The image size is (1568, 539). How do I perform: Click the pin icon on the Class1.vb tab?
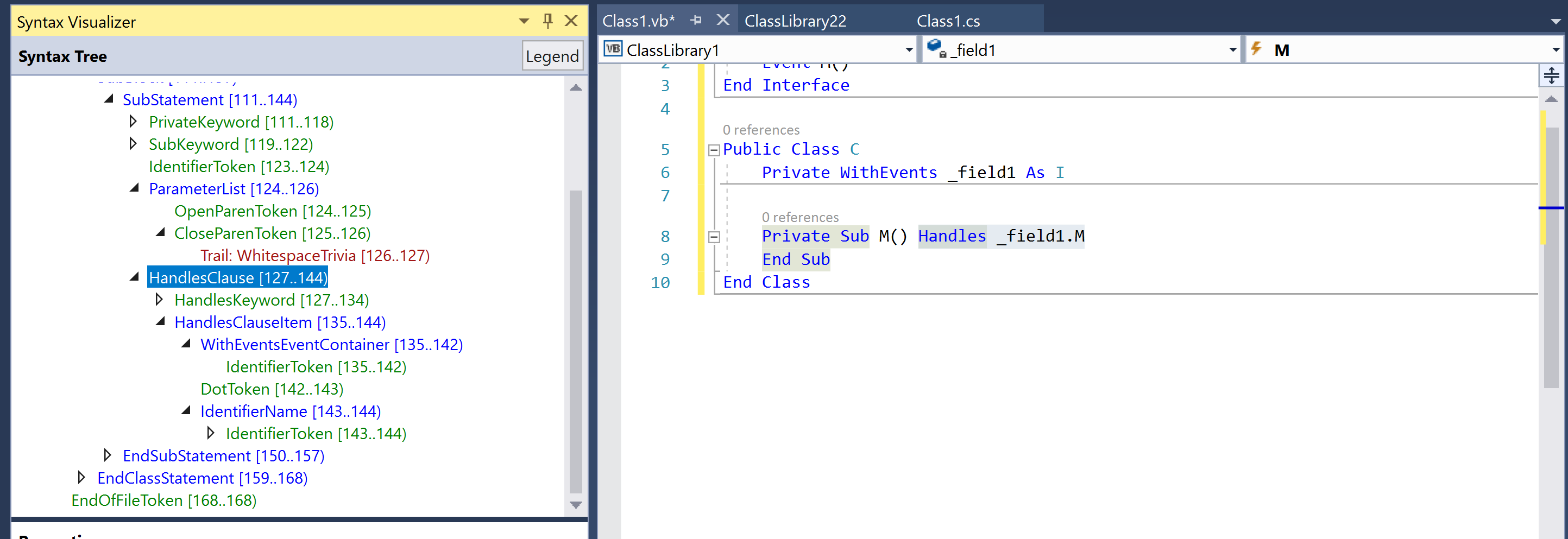pyautogui.click(x=696, y=20)
